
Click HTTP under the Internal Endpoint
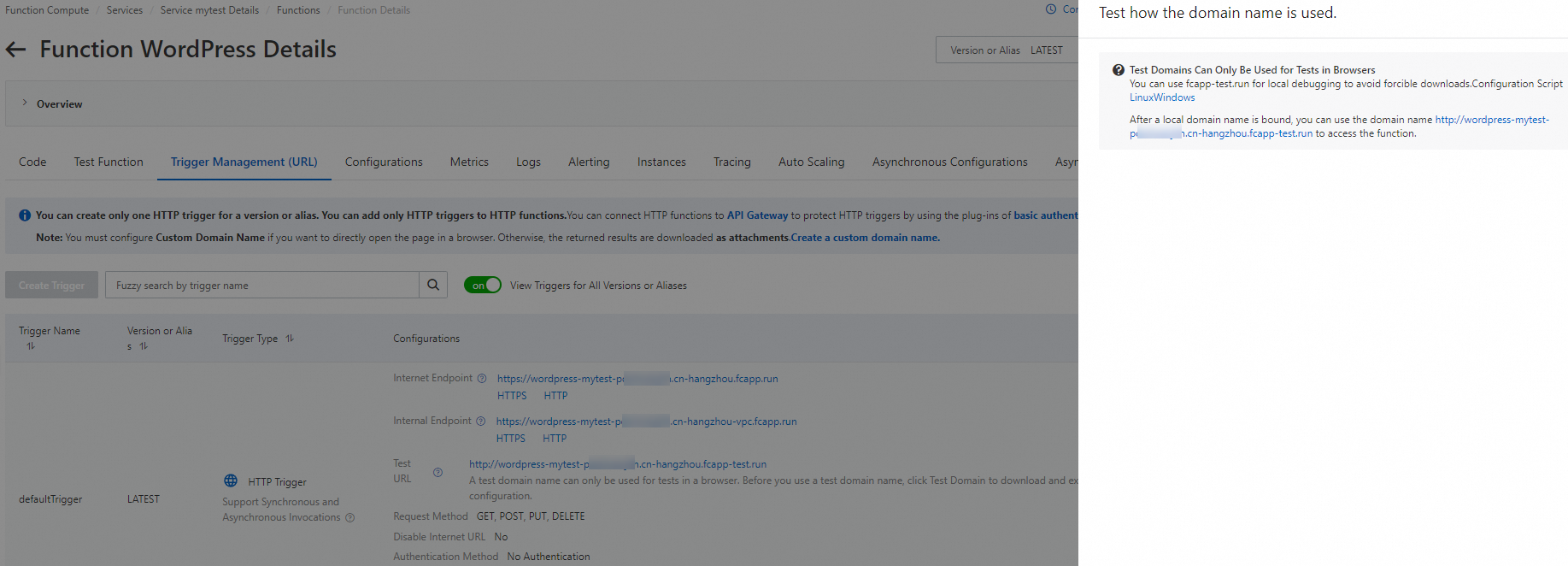tap(555, 439)
